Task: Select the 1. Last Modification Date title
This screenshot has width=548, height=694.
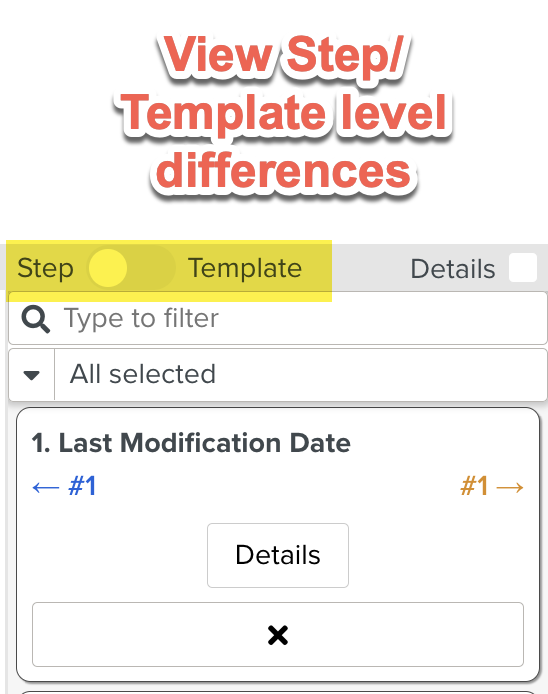Action: coord(191,443)
